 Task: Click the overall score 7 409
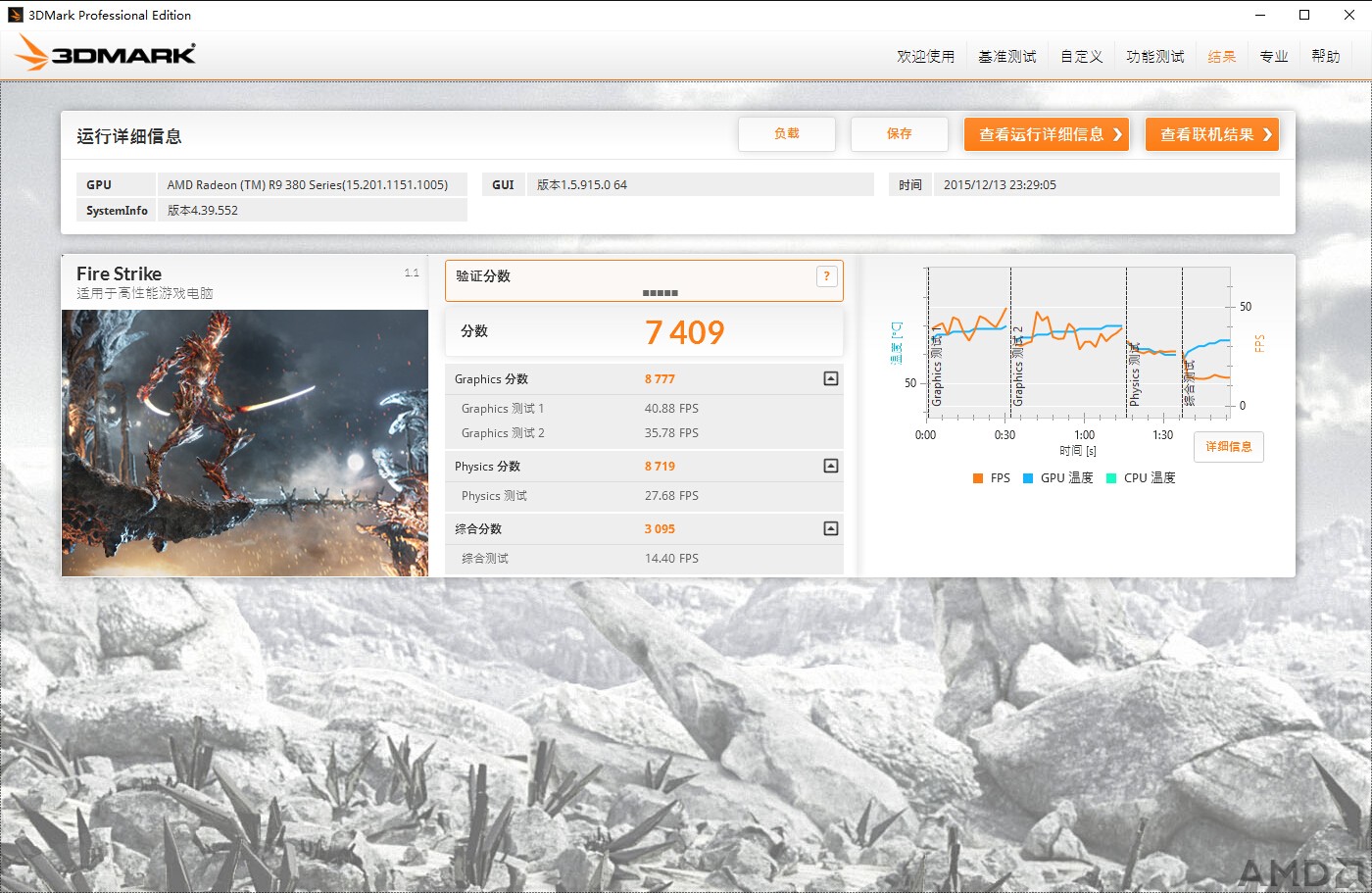[685, 333]
